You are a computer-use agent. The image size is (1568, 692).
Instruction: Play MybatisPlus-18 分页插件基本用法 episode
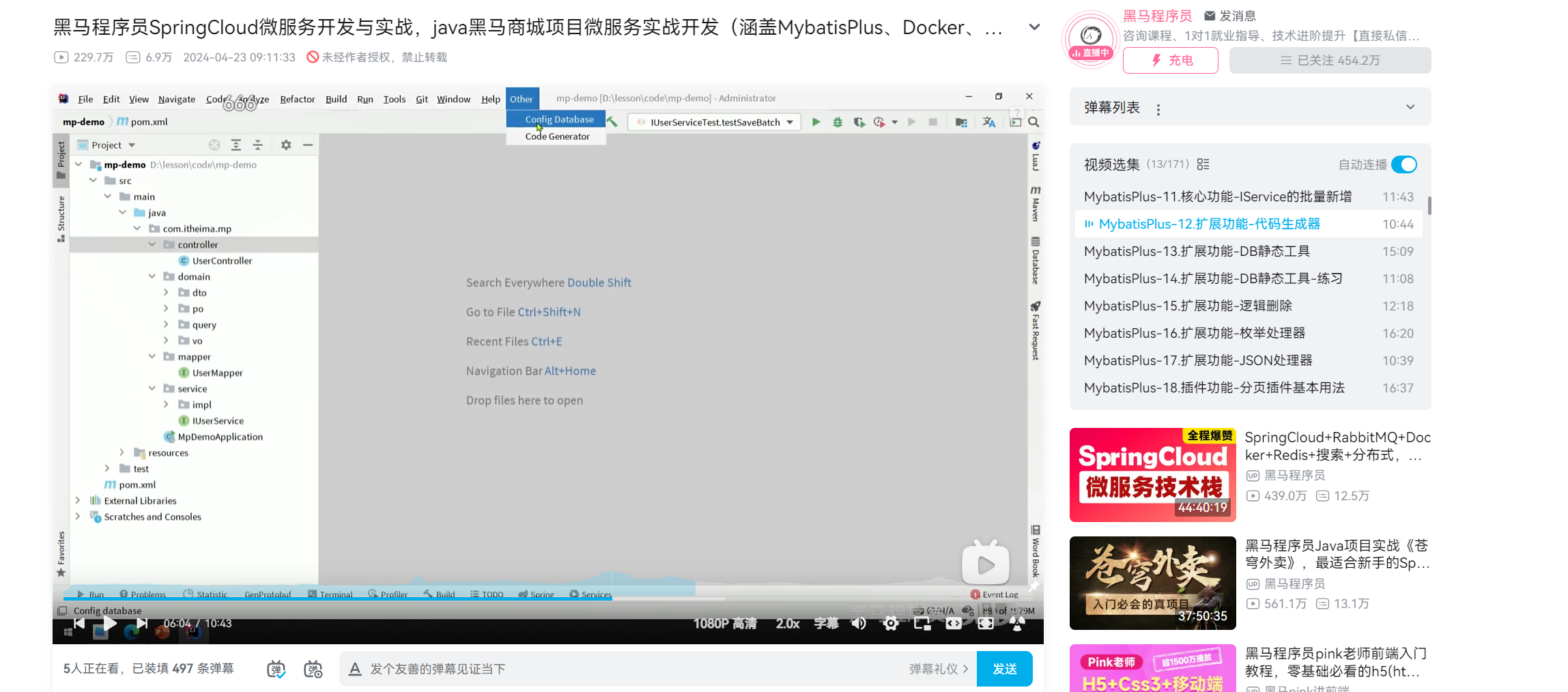click(1249, 388)
